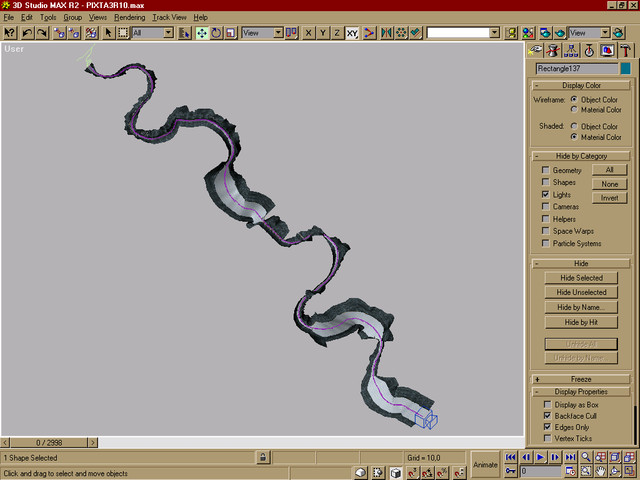
Task: Check the Shapes hide category box
Action: [545, 182]
